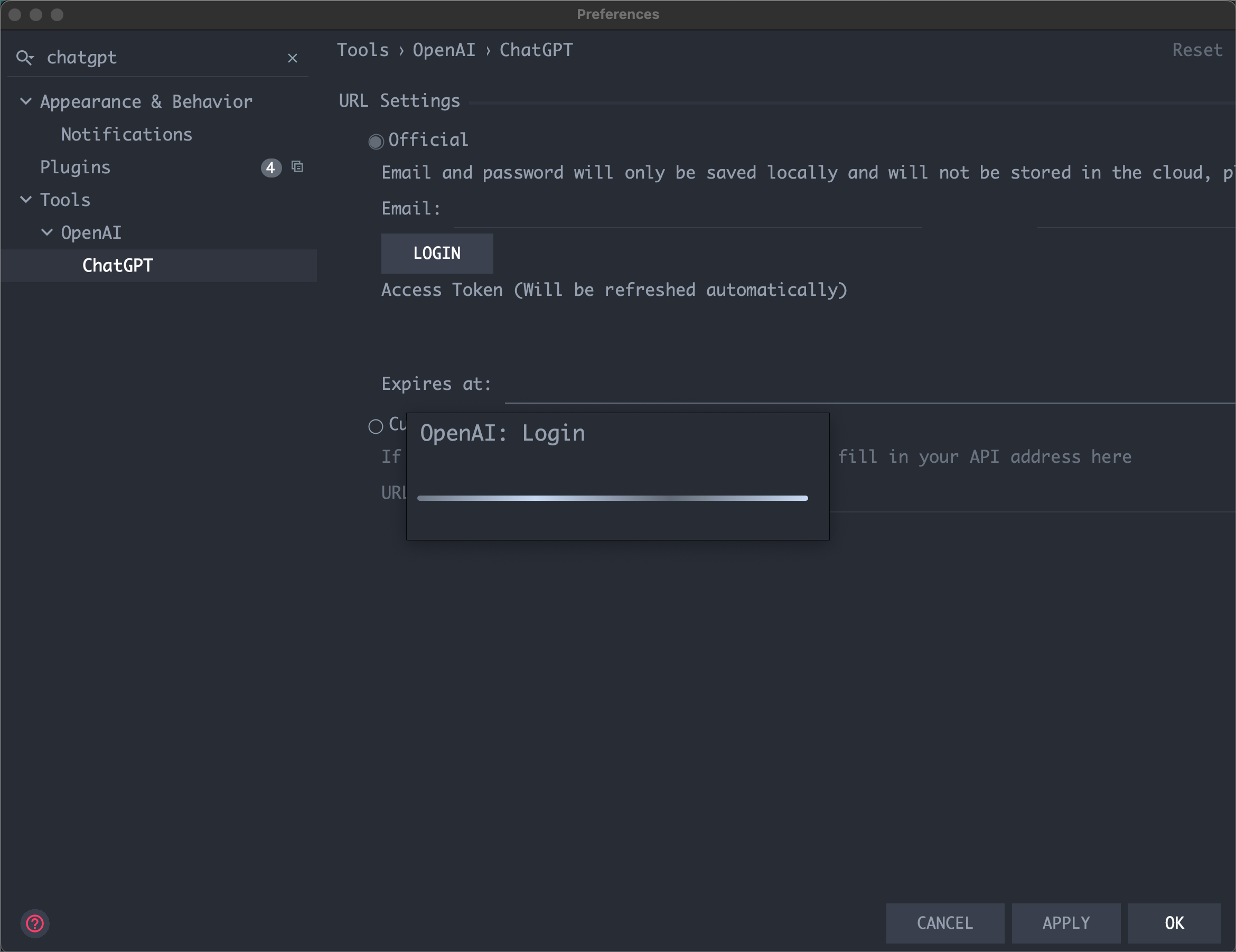Select the Custom URL option
1236x952 pixels.
(375, 427)
